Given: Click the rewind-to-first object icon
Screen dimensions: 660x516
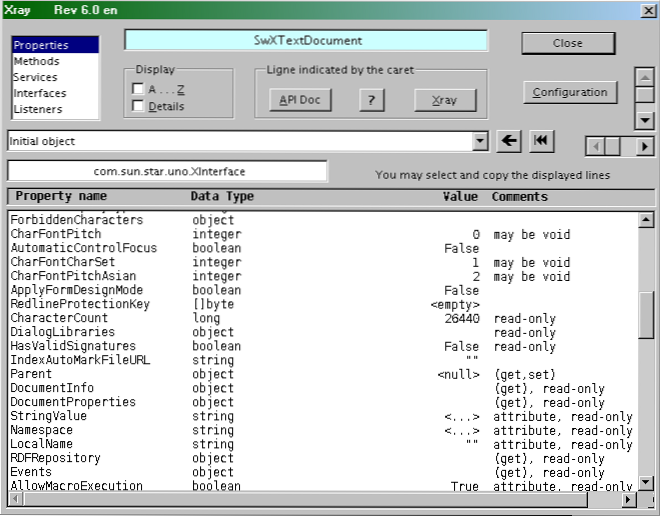Looking at the screenshot, I should pyautogui.click(x=541, y=141).
